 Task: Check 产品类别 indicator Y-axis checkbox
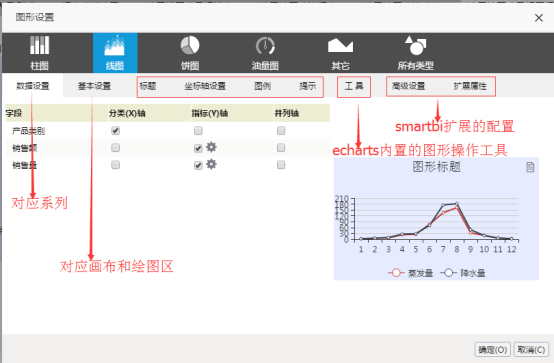click(x=198, y=131)
